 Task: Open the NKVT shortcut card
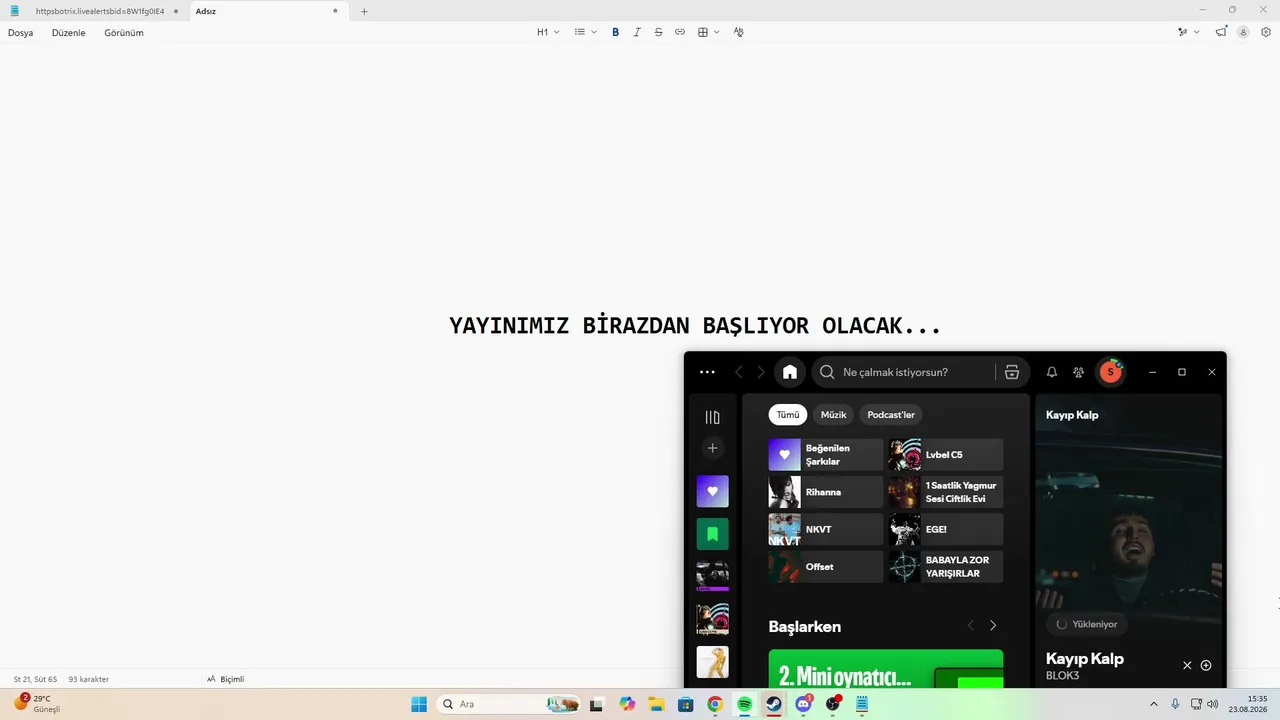click(826, 529)
